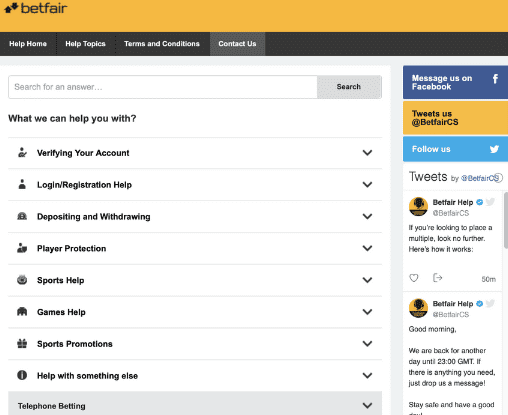Image resolution: width=508 pixels, height=415 pixels.
Task: Click the tweets feed scrollbar
Action: point(506,220)
